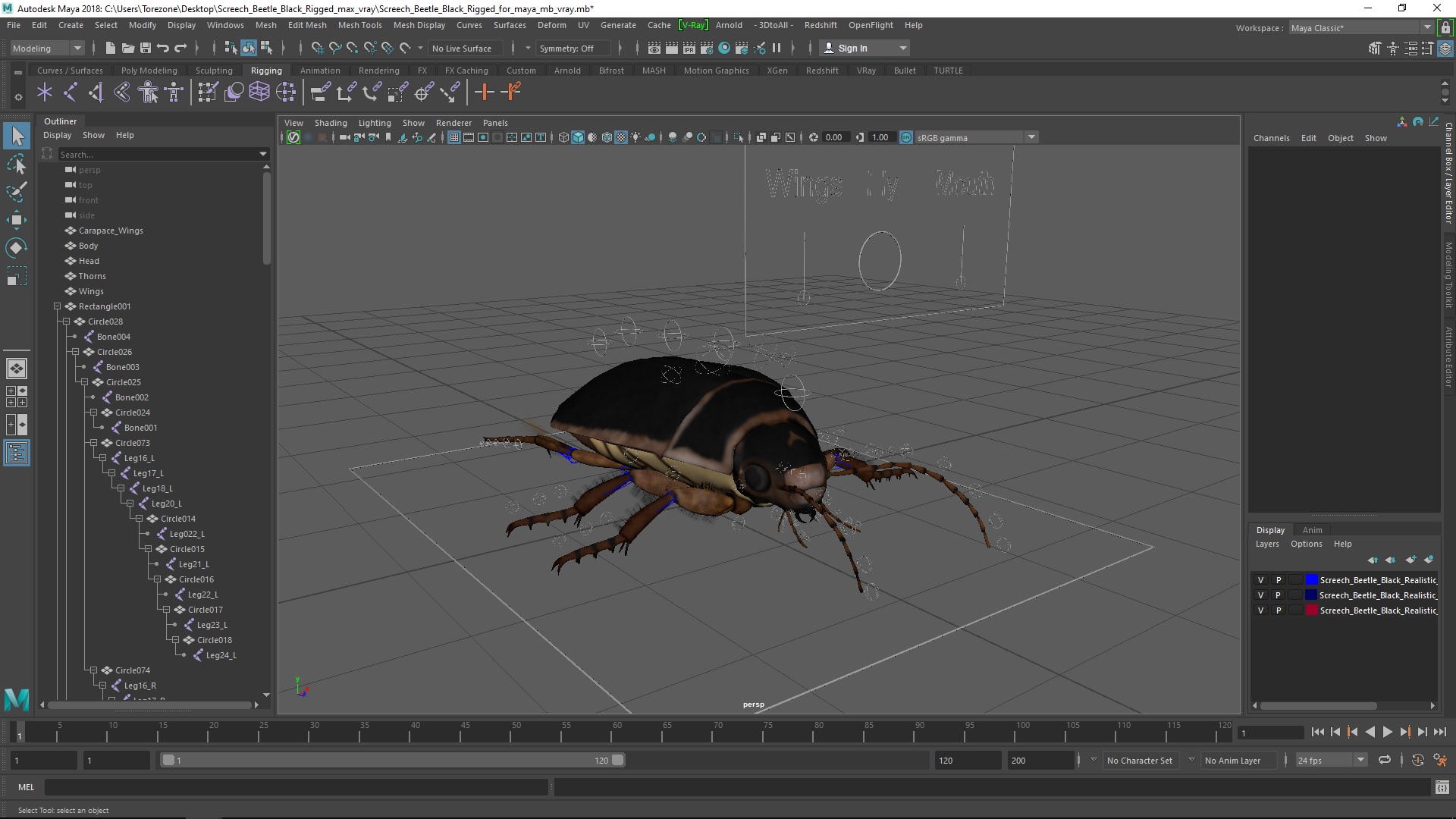Click the Create IK Handle shelf icon
Image resolution: width=1456 pixels, height=819 pixels.
point(96,93)
